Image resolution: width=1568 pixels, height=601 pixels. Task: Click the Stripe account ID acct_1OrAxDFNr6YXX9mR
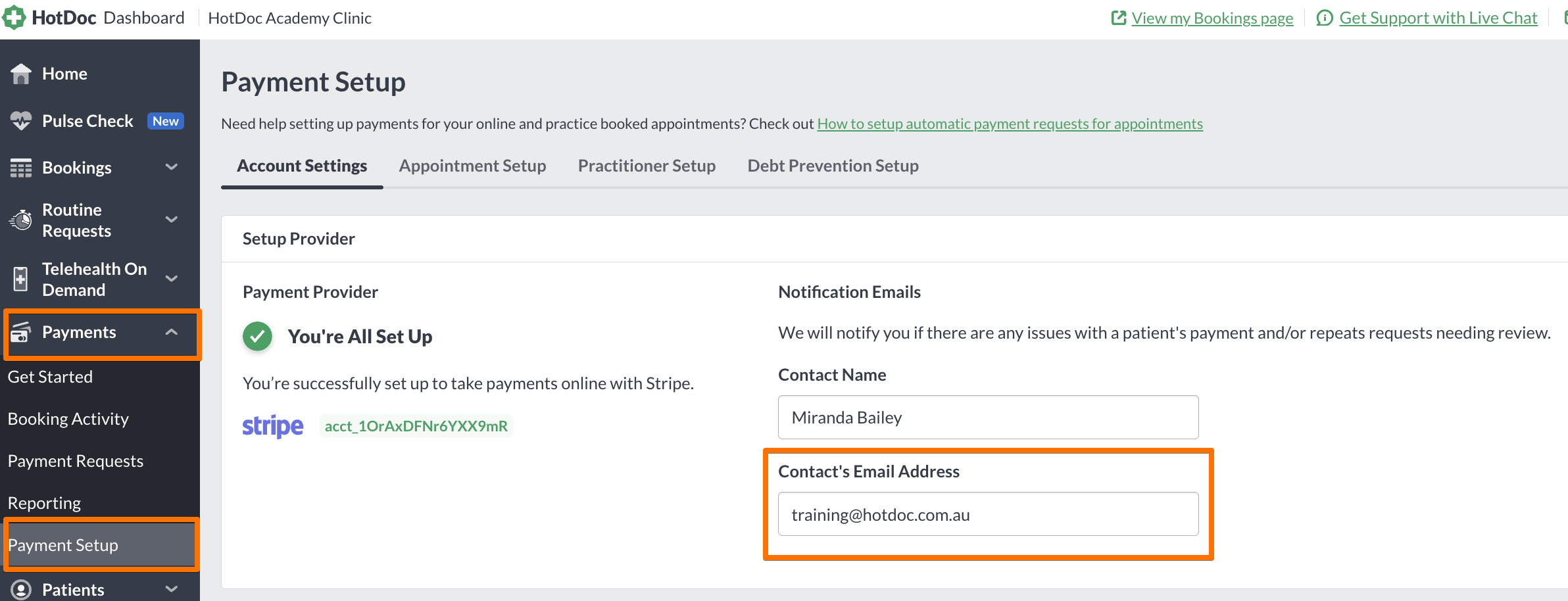tap(416, 426)
